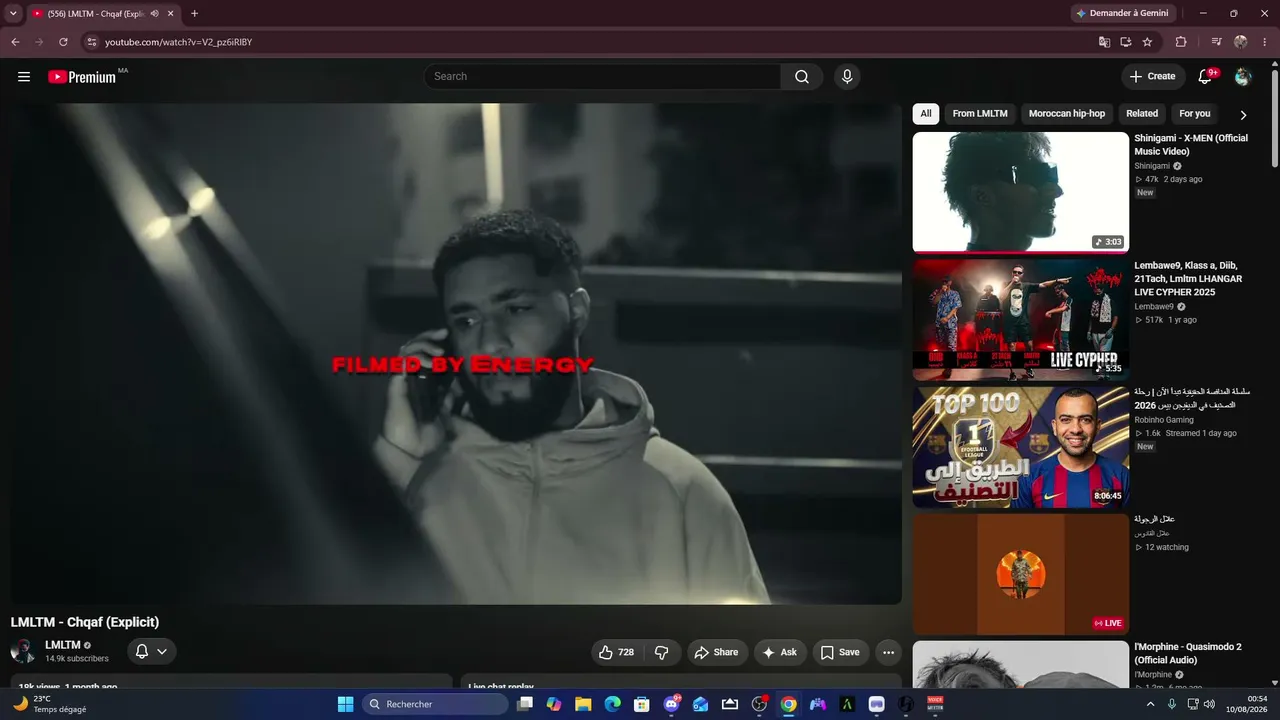Open the YouTube guide hamburger menu
The height and width of the screenshot is (720, 1280).
click(24, 77)
